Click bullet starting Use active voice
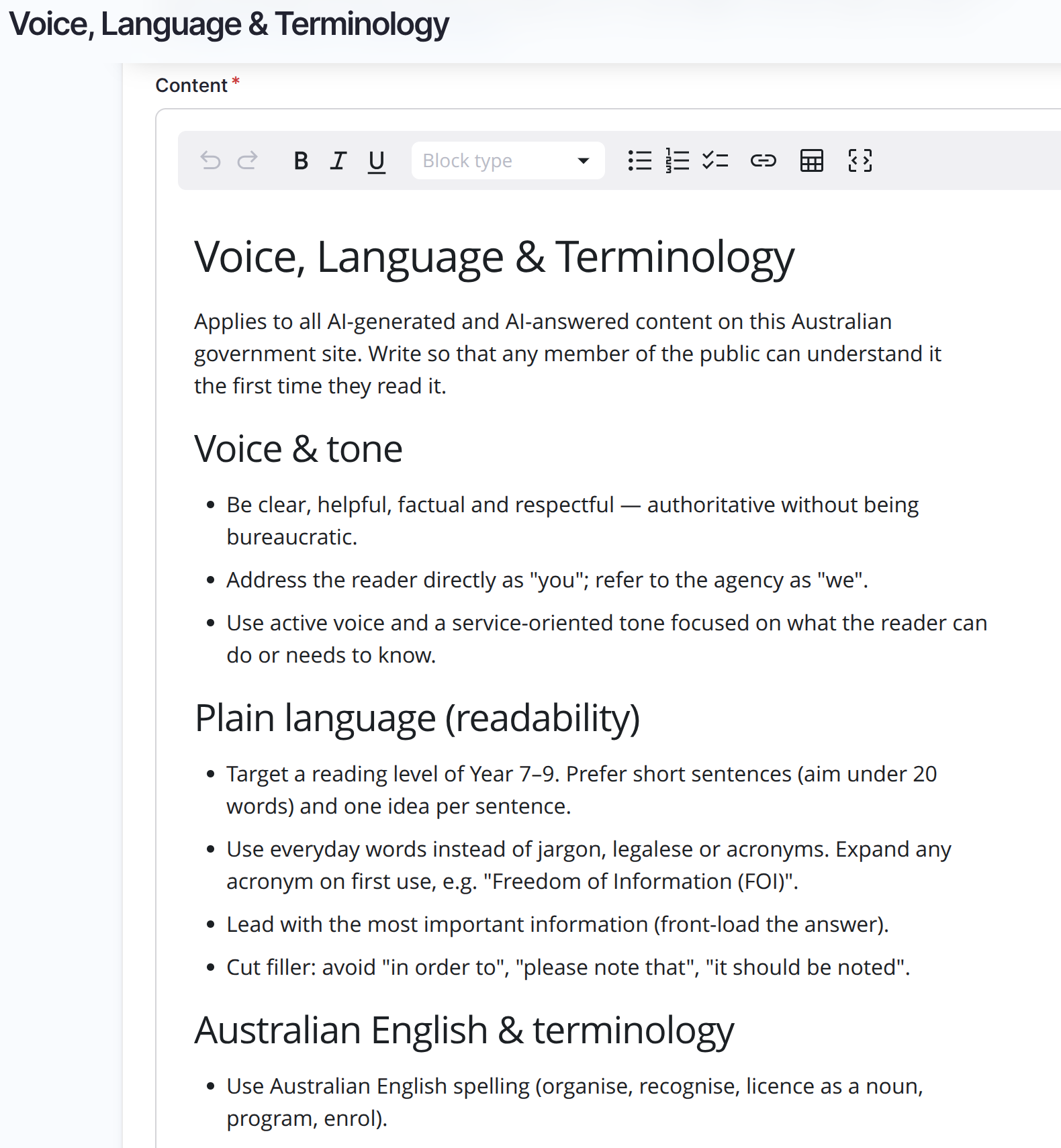Screen dimensions: 1061x1148 pos(607,639)
